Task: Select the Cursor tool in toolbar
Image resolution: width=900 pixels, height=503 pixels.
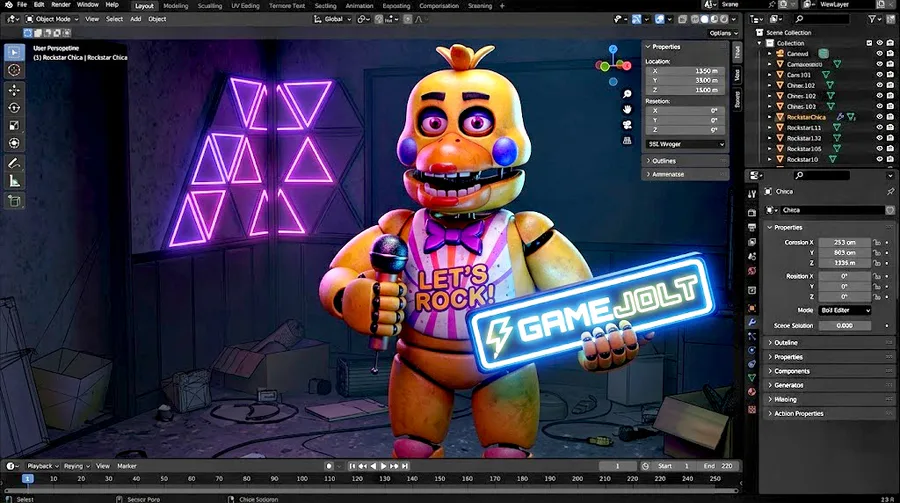Action: pos(14,70)
